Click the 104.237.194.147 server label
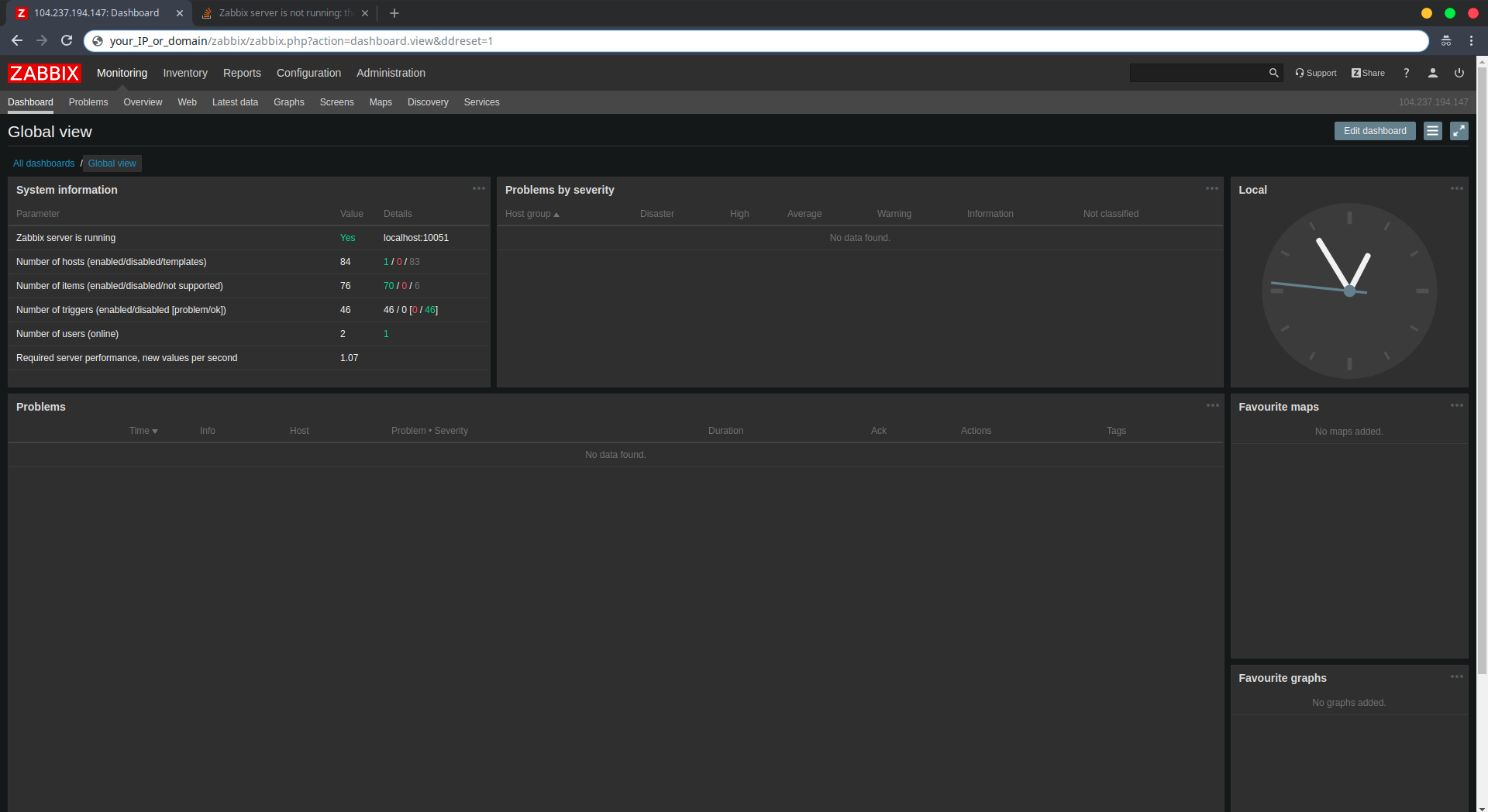The image size is (1488, 812). point(1433,102)
